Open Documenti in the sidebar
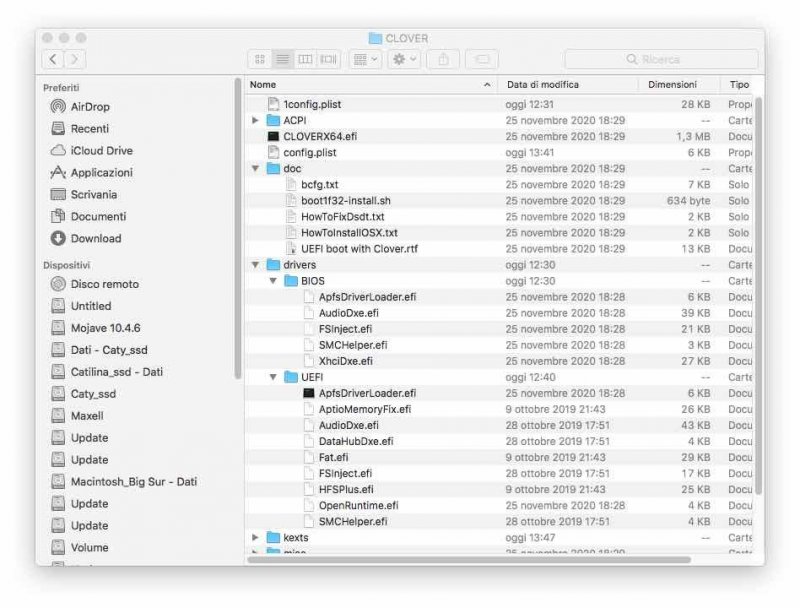 [x=88, y=216]
